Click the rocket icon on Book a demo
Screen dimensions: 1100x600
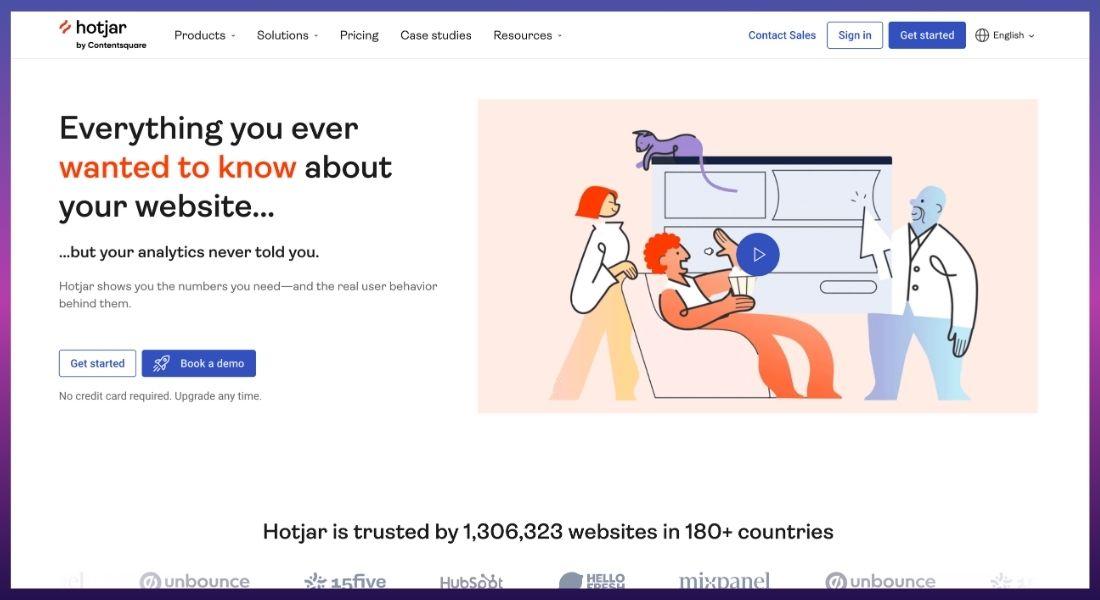161,364
